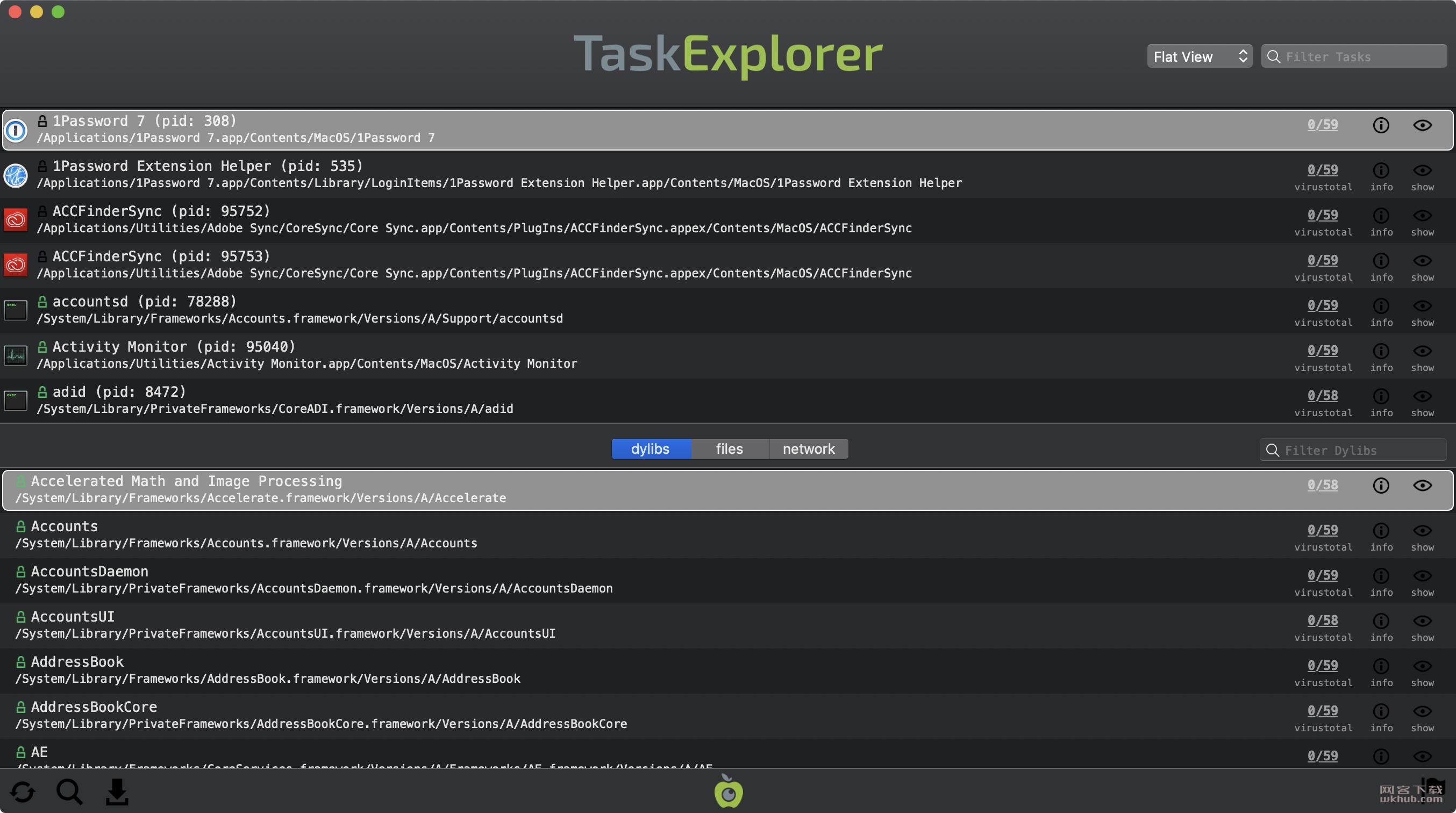Select the AccountsUI dylib row
The image size is (1456, 813).
coord(728,625)
